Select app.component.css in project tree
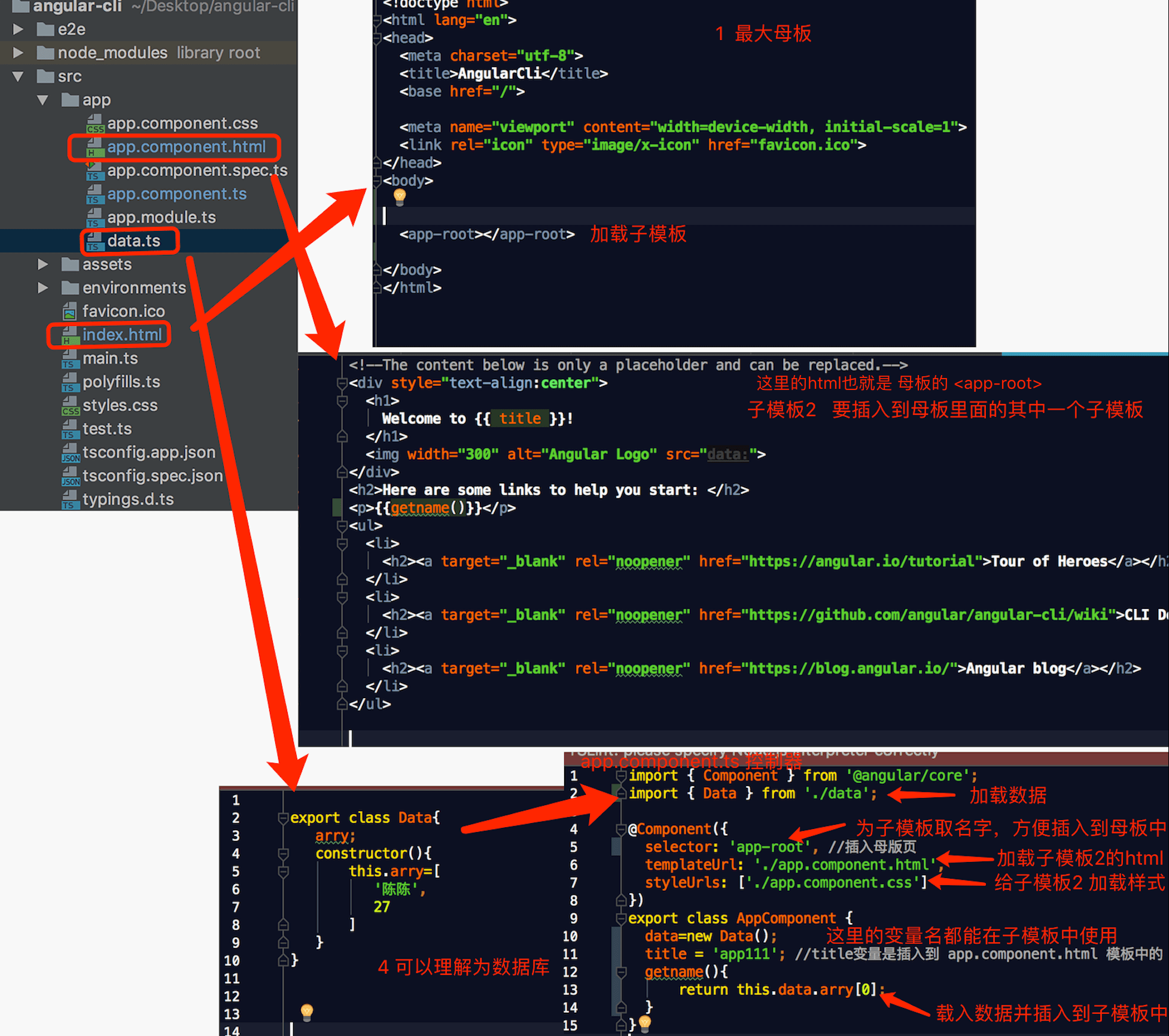This screenshot has width=1169, height=1036. click(x=182, y=124)
